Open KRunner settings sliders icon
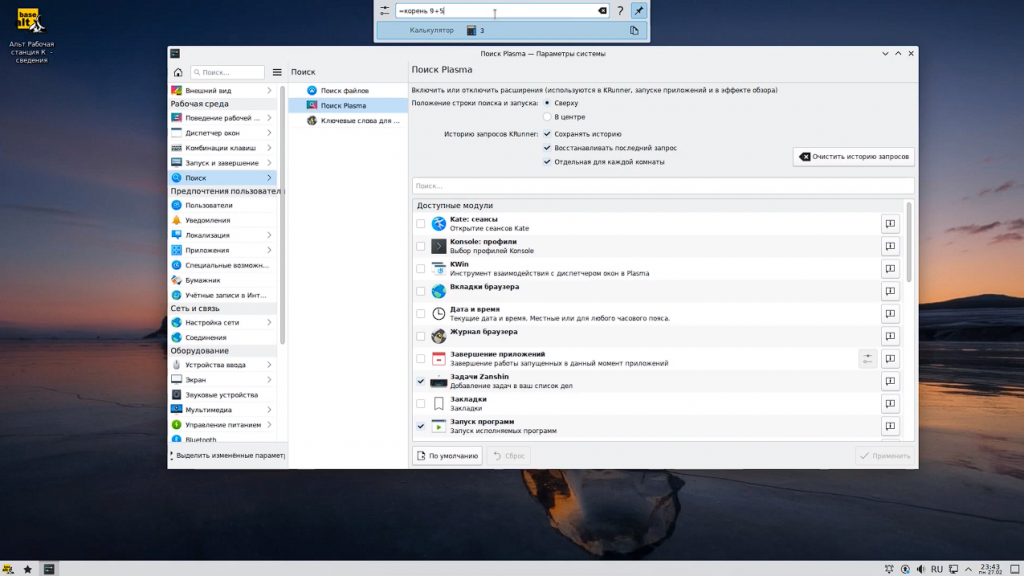 (385, 10)
